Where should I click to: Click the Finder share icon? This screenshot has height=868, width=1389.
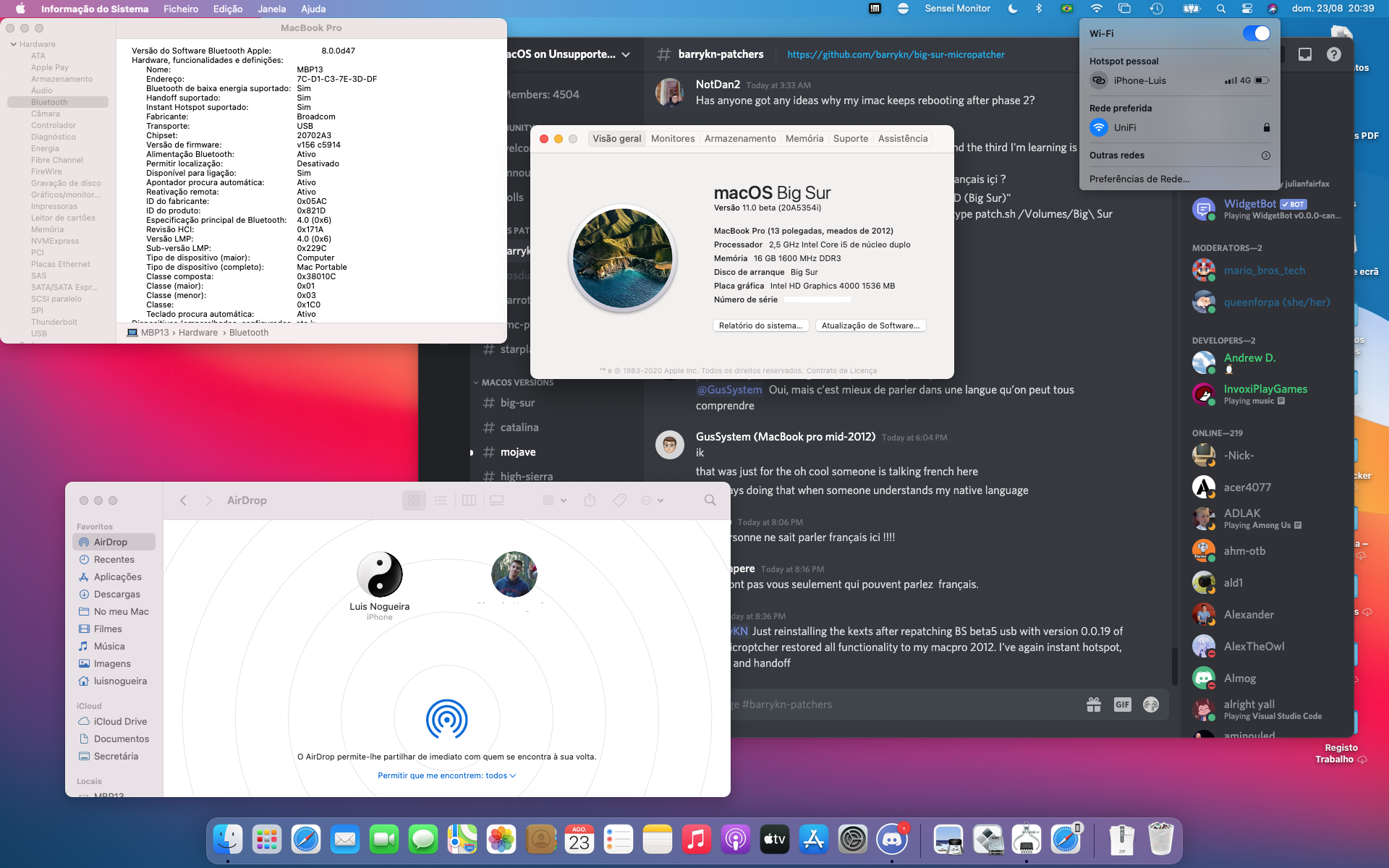(590, 501)
